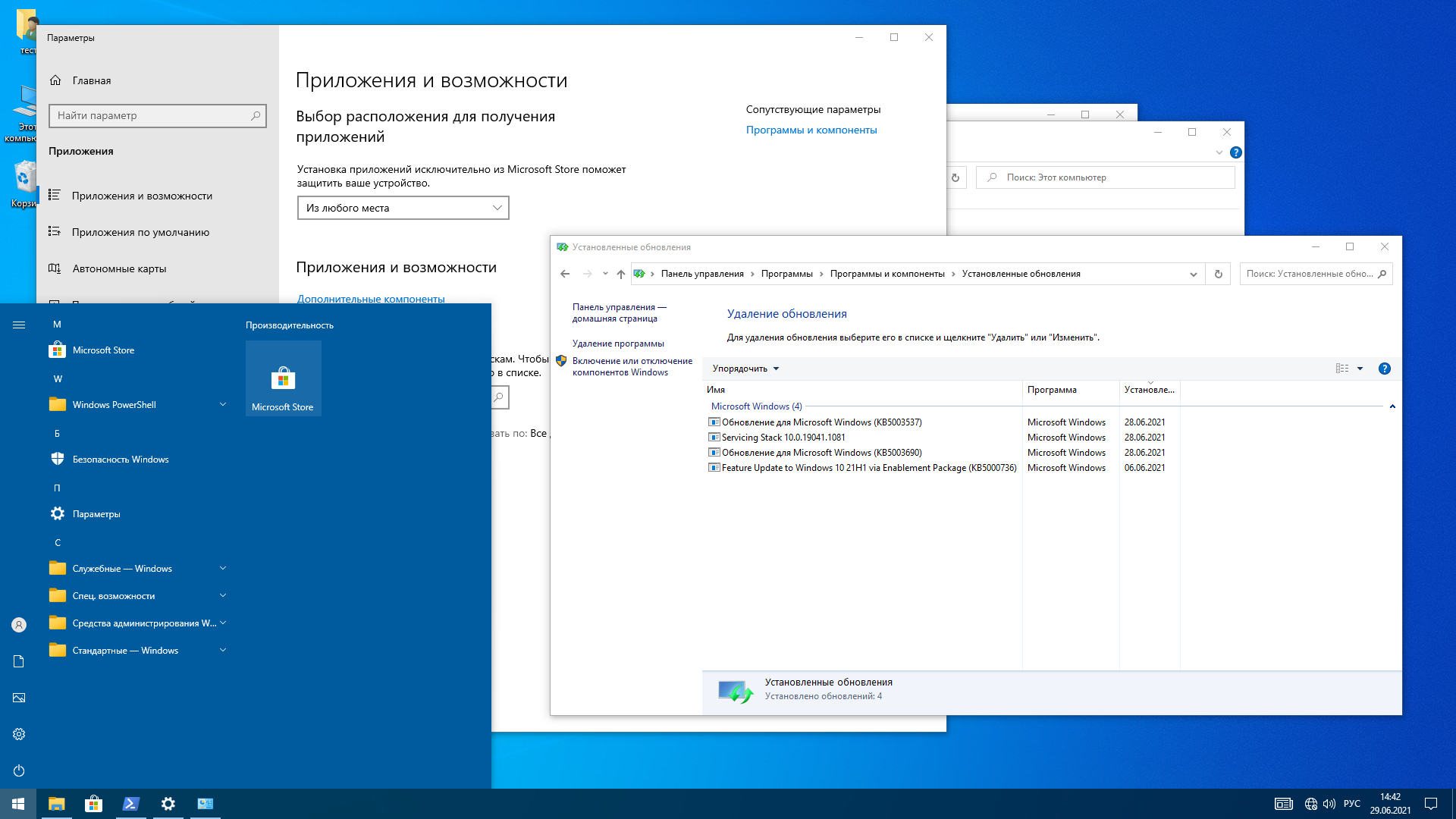
Task: Expand the Стандартные — Windows folder
Action: click(x=223, y=650)
